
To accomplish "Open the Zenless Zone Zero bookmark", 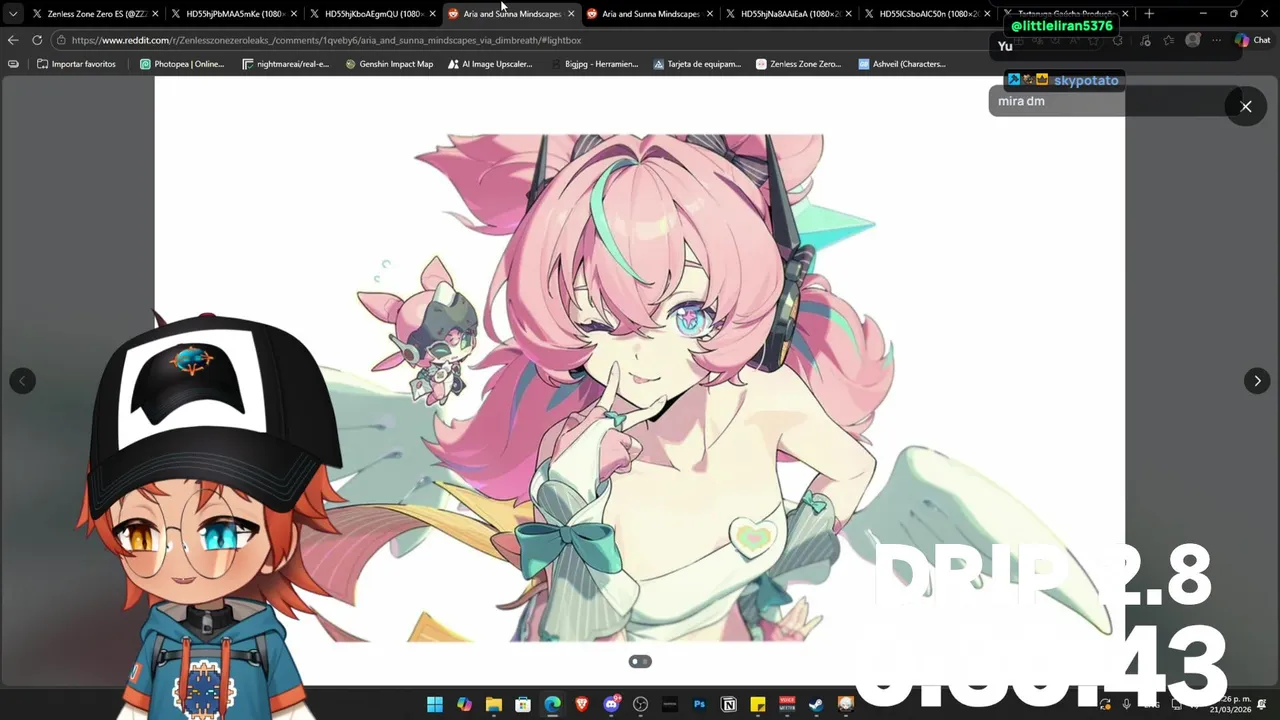I will click(x=799, y=64).
